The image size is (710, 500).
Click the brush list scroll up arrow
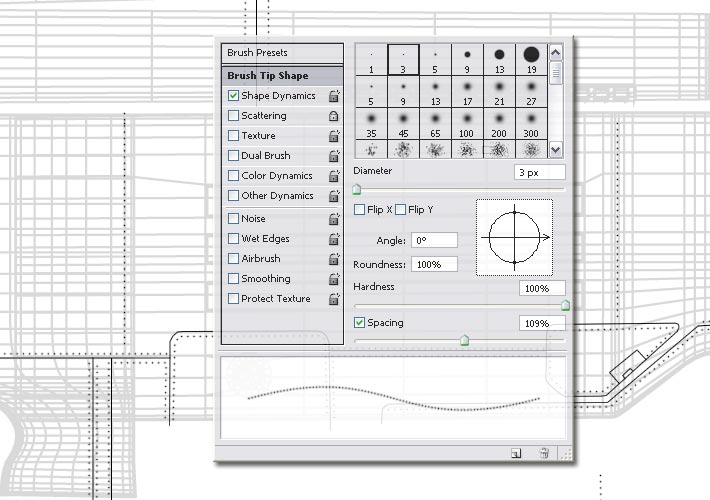[x=556, y=53]
